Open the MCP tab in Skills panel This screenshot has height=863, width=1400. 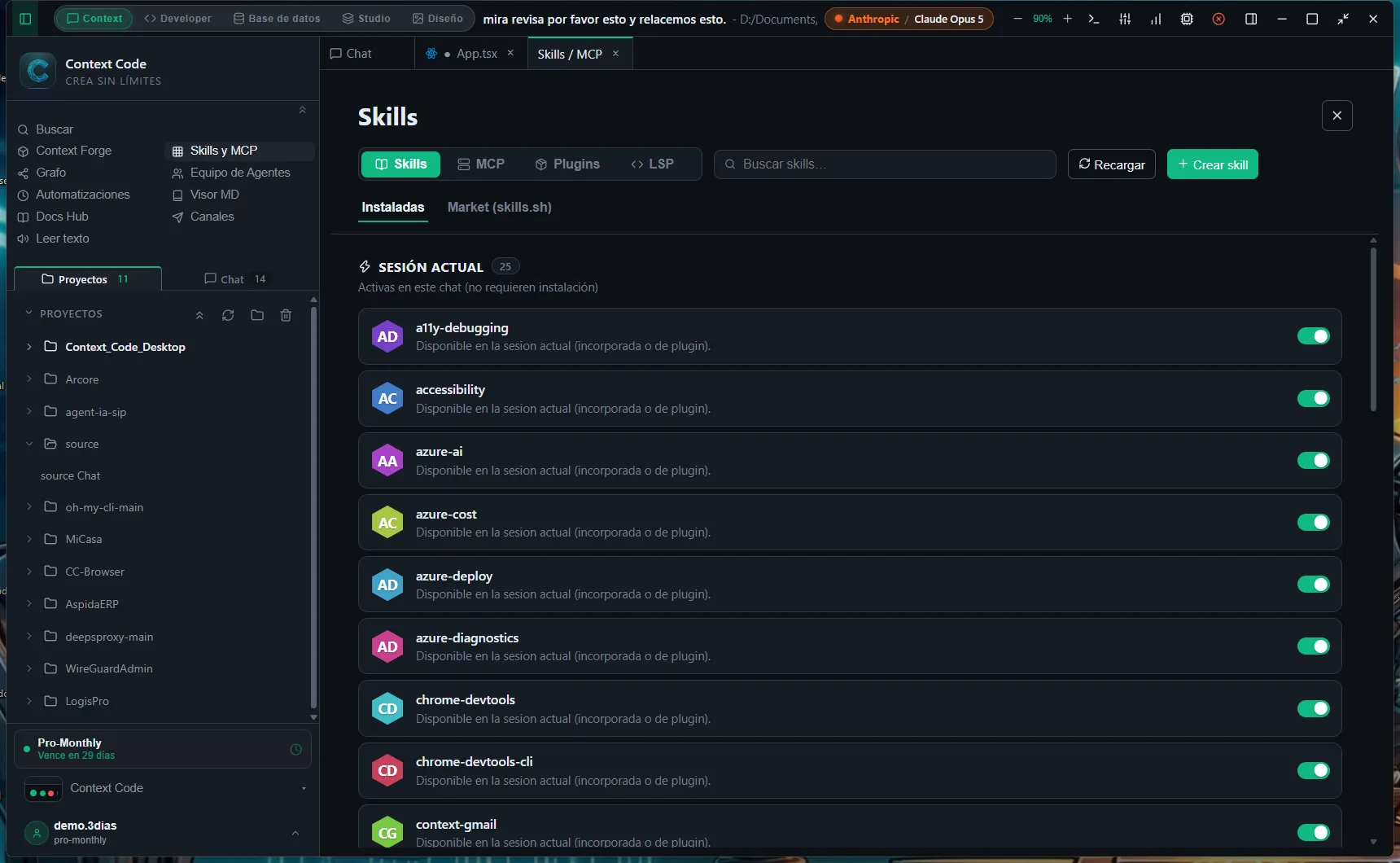pos(481,164)
